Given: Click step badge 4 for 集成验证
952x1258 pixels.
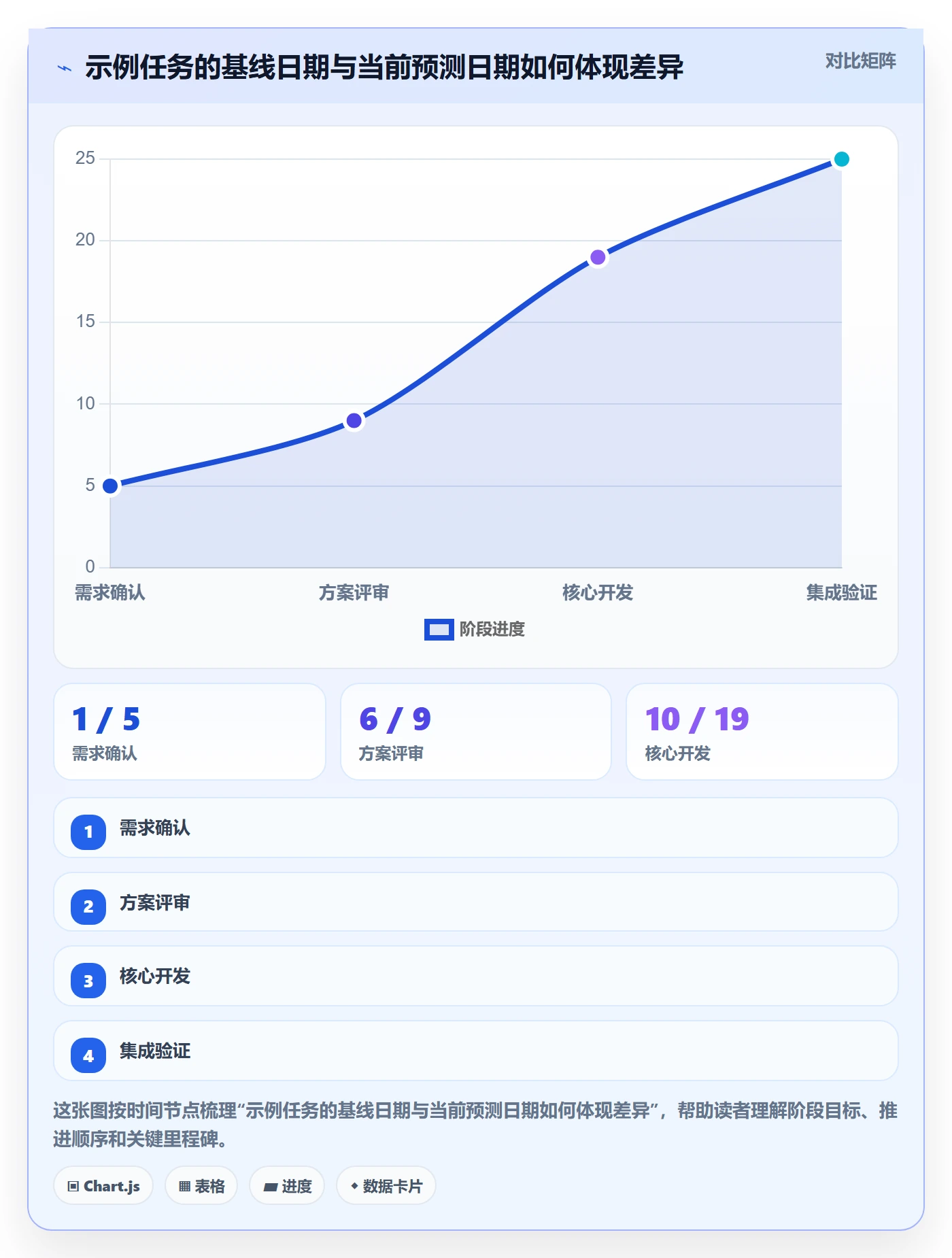Looking at the screenshot, I should (88, 1055).
